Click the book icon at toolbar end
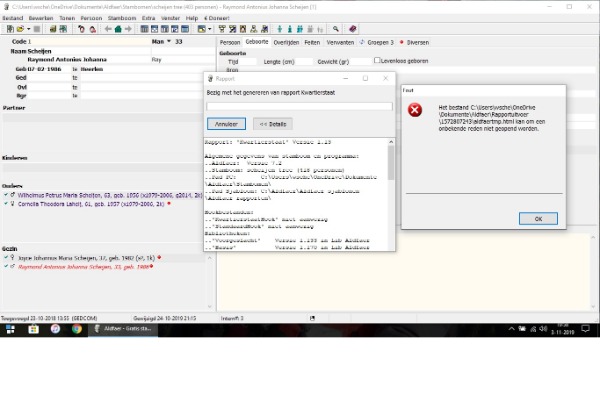 pos(352,30)
